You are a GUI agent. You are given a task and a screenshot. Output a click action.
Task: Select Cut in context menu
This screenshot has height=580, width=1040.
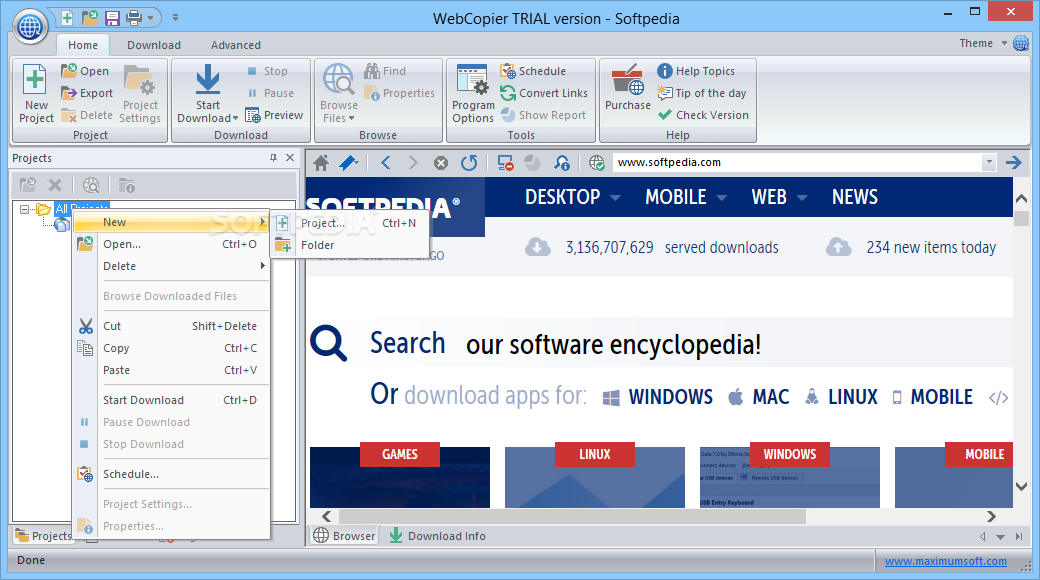pyautogui.click(x=171, y=326)
